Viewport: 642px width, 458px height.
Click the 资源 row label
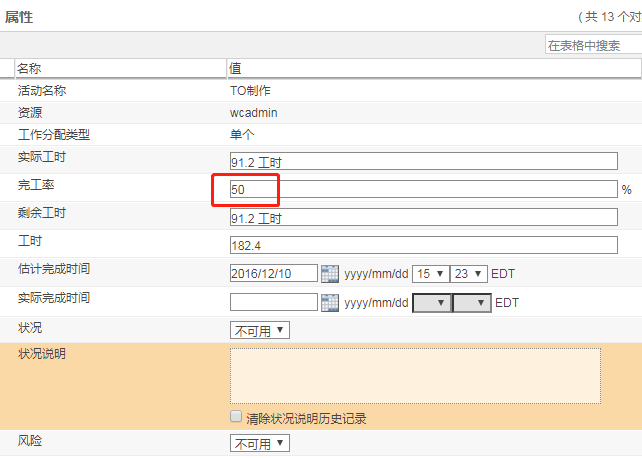(x=30, y=113)
